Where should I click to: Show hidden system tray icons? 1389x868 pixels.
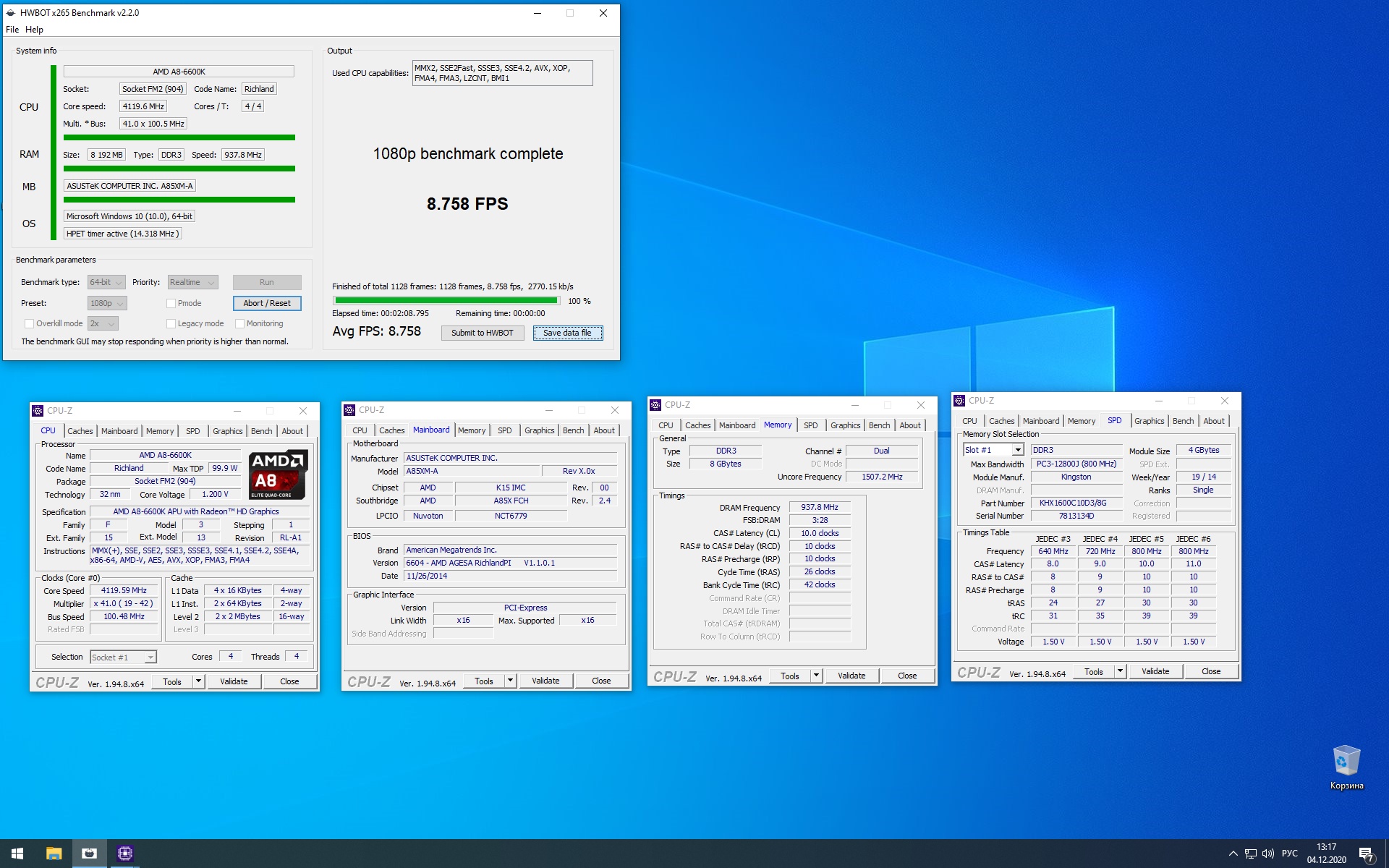coord(1233,854)
